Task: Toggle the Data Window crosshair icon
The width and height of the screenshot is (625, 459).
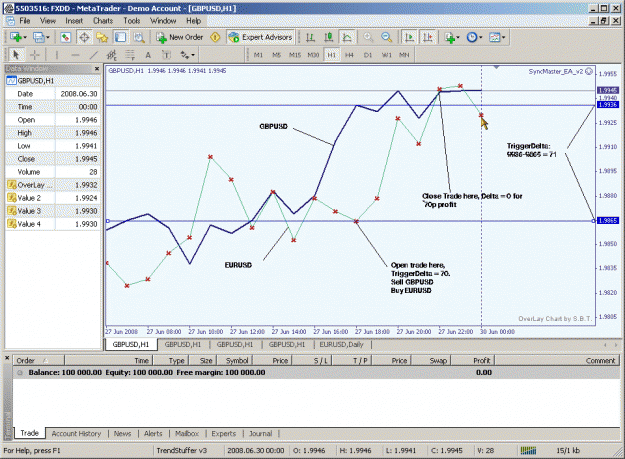Action: pyautogui.click(x=84, y=37)
